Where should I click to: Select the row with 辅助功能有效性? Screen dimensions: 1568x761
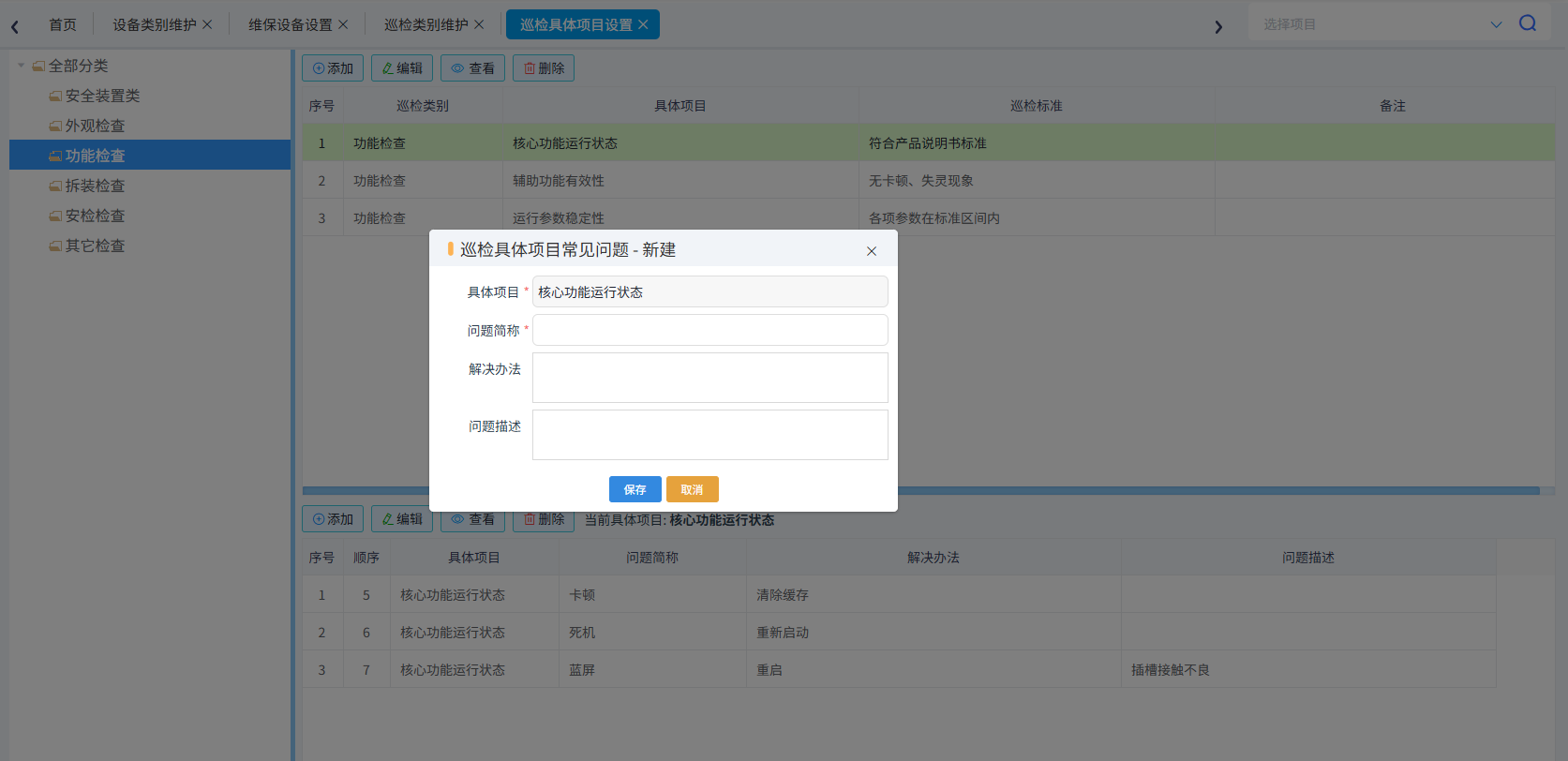pyautogui.click(x=928, y=180)
